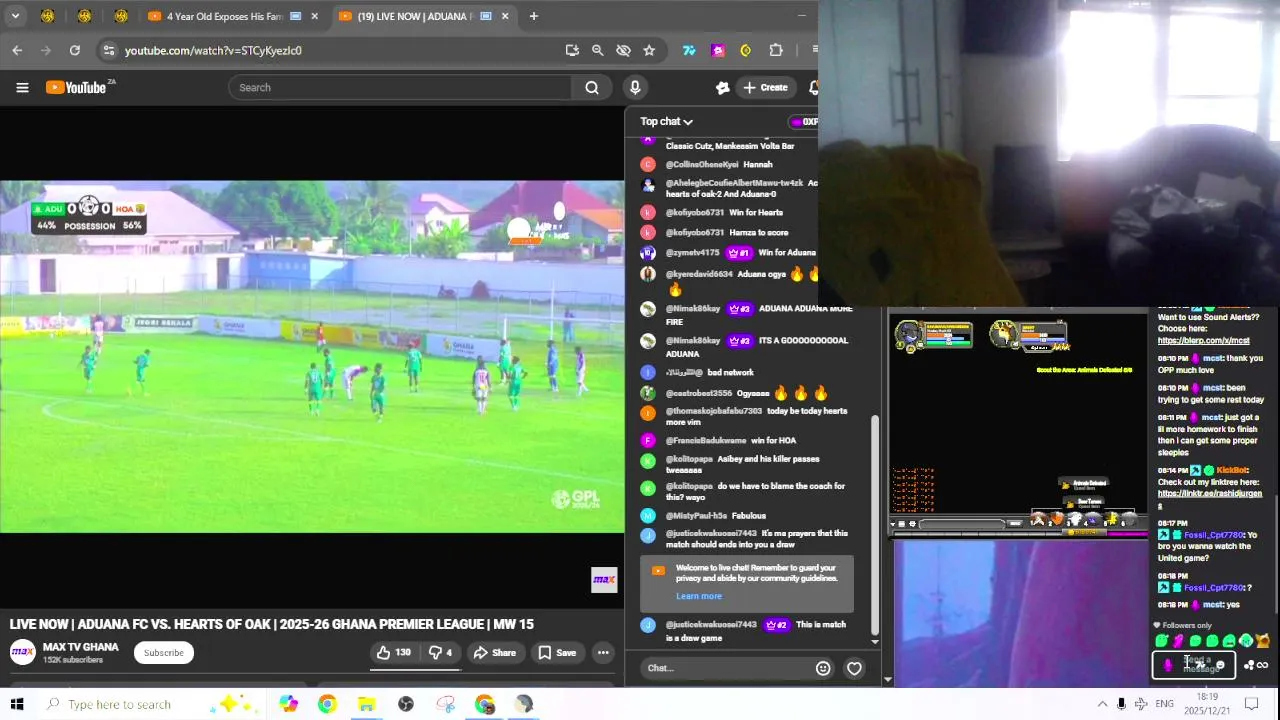Open the linktr.ee/rashidjurgen link
This screenshot has height=720, width=1280.
coord(1210,499)
